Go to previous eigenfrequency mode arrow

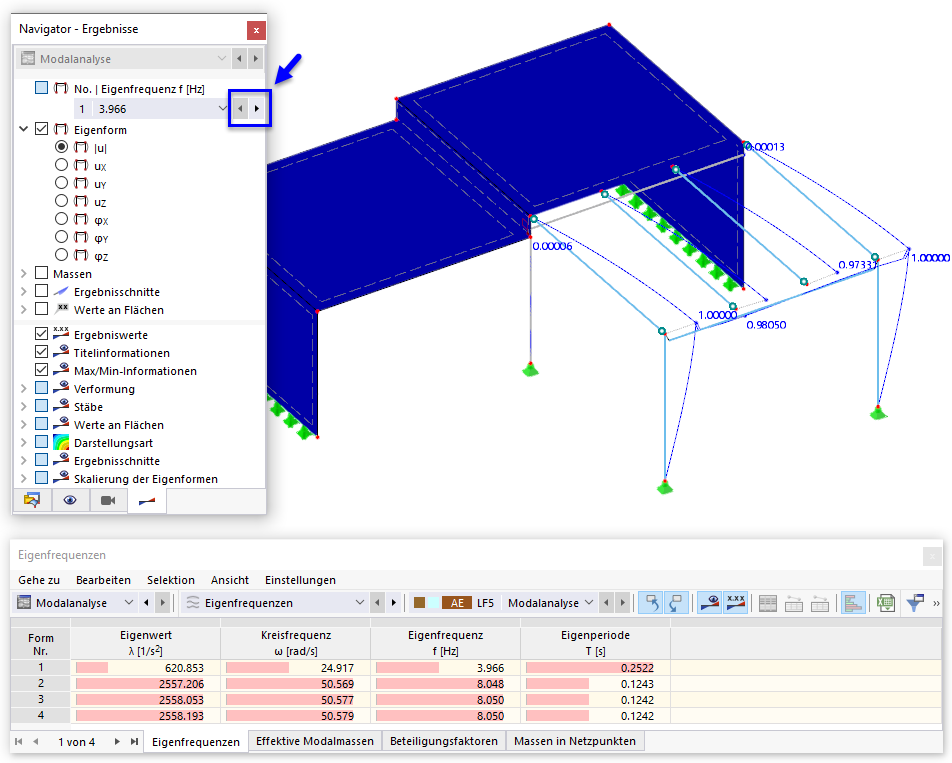coord(240,109)
